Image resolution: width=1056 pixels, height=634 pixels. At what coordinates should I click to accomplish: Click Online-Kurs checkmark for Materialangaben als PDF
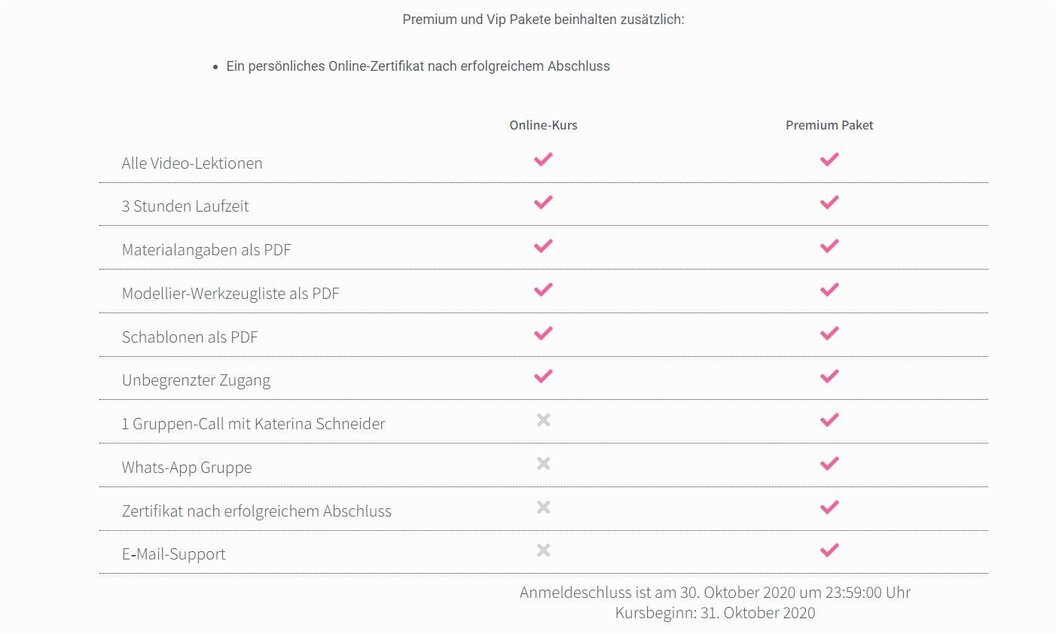click(543, 246)
